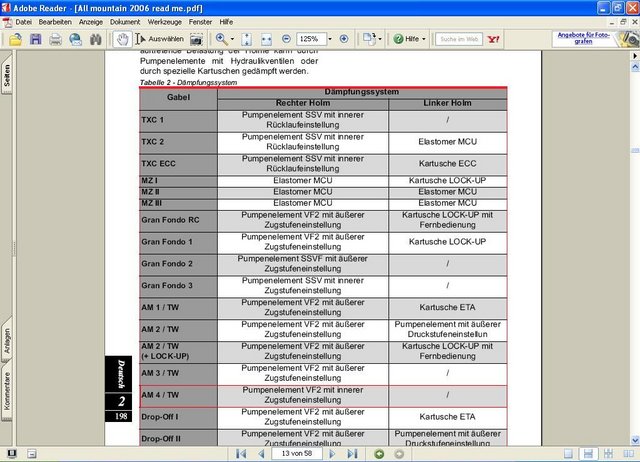Click the '13 von 58' page number field

[x=297, y=453]
